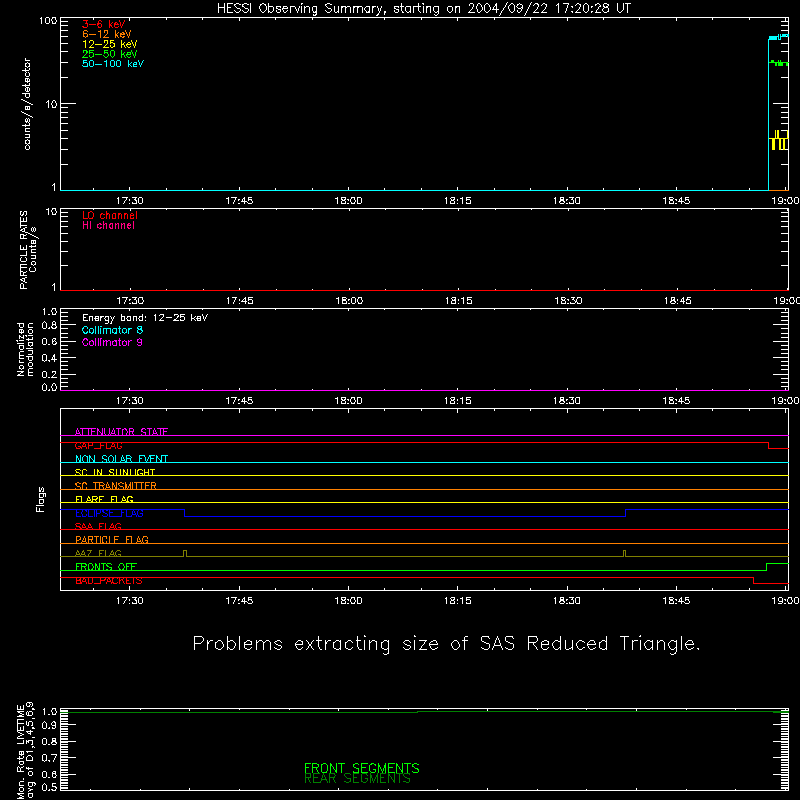Click the GAP_FLAG label
Image resolution: width=800 pixels, height=800 pixels.
(x=98, y=445)
